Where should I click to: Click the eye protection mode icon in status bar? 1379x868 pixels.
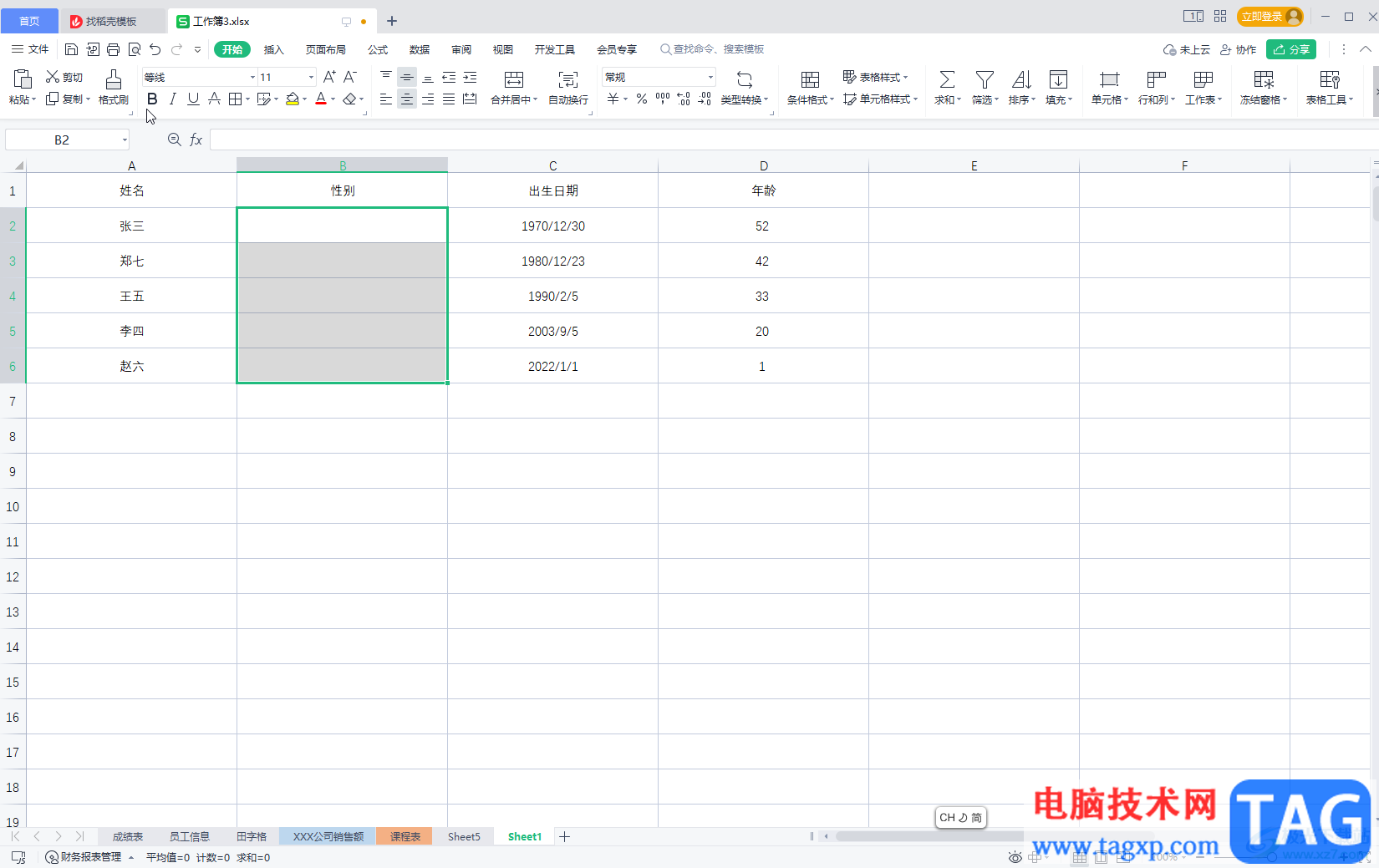point(1015,857)
